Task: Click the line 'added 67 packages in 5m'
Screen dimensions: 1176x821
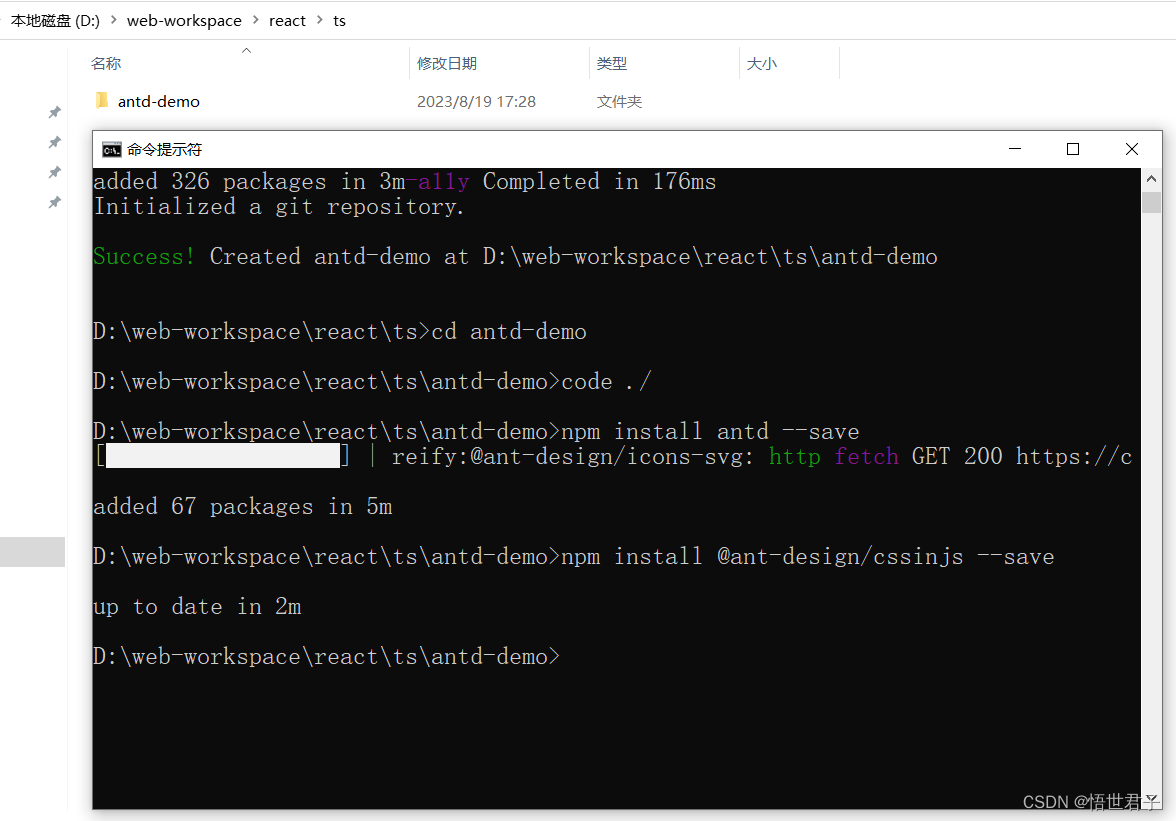Action: click(x=242, y=507)
